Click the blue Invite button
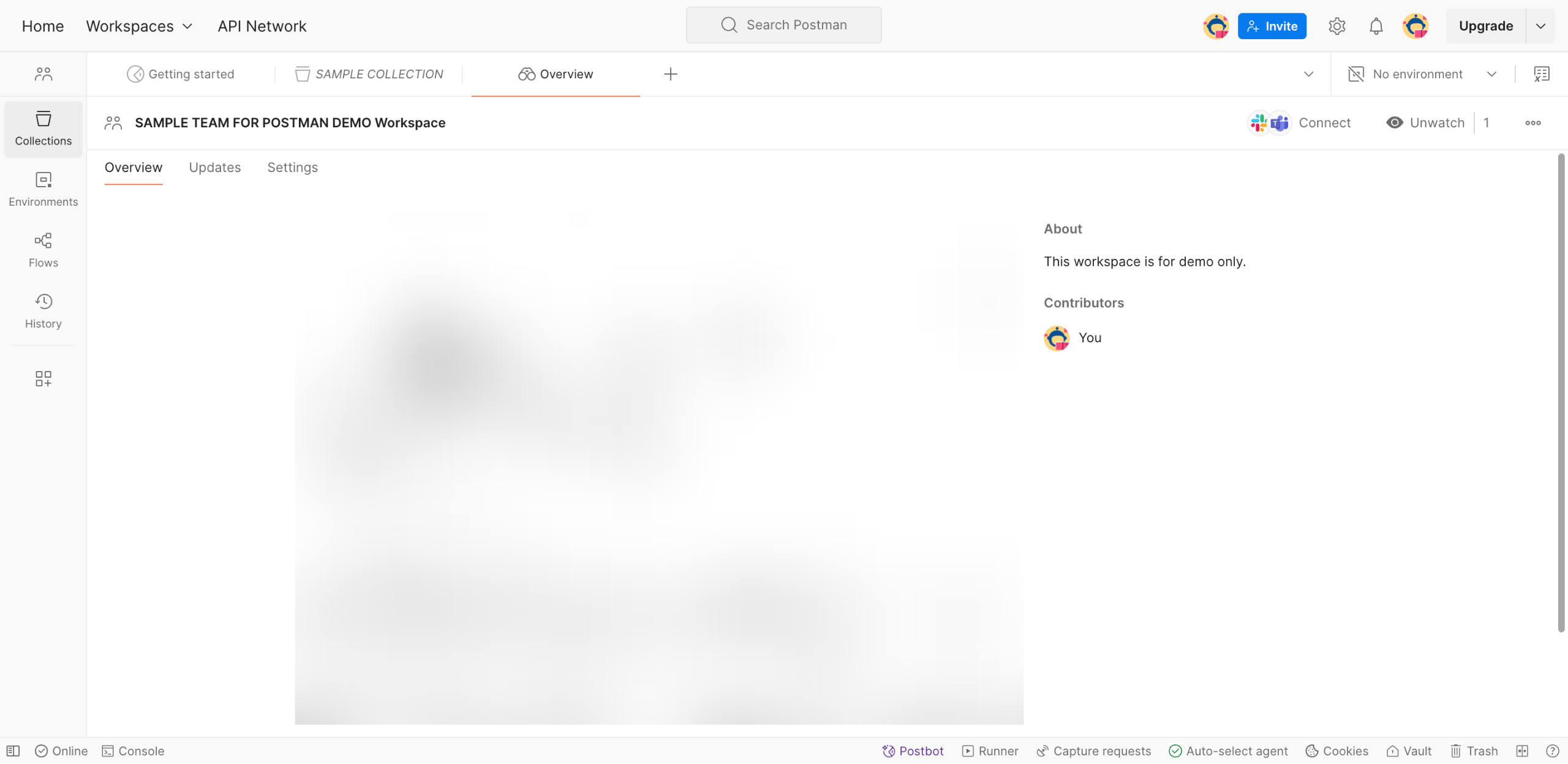Screen dimensions: 1568x764 pyautogui.click(x=1272, y=26)
